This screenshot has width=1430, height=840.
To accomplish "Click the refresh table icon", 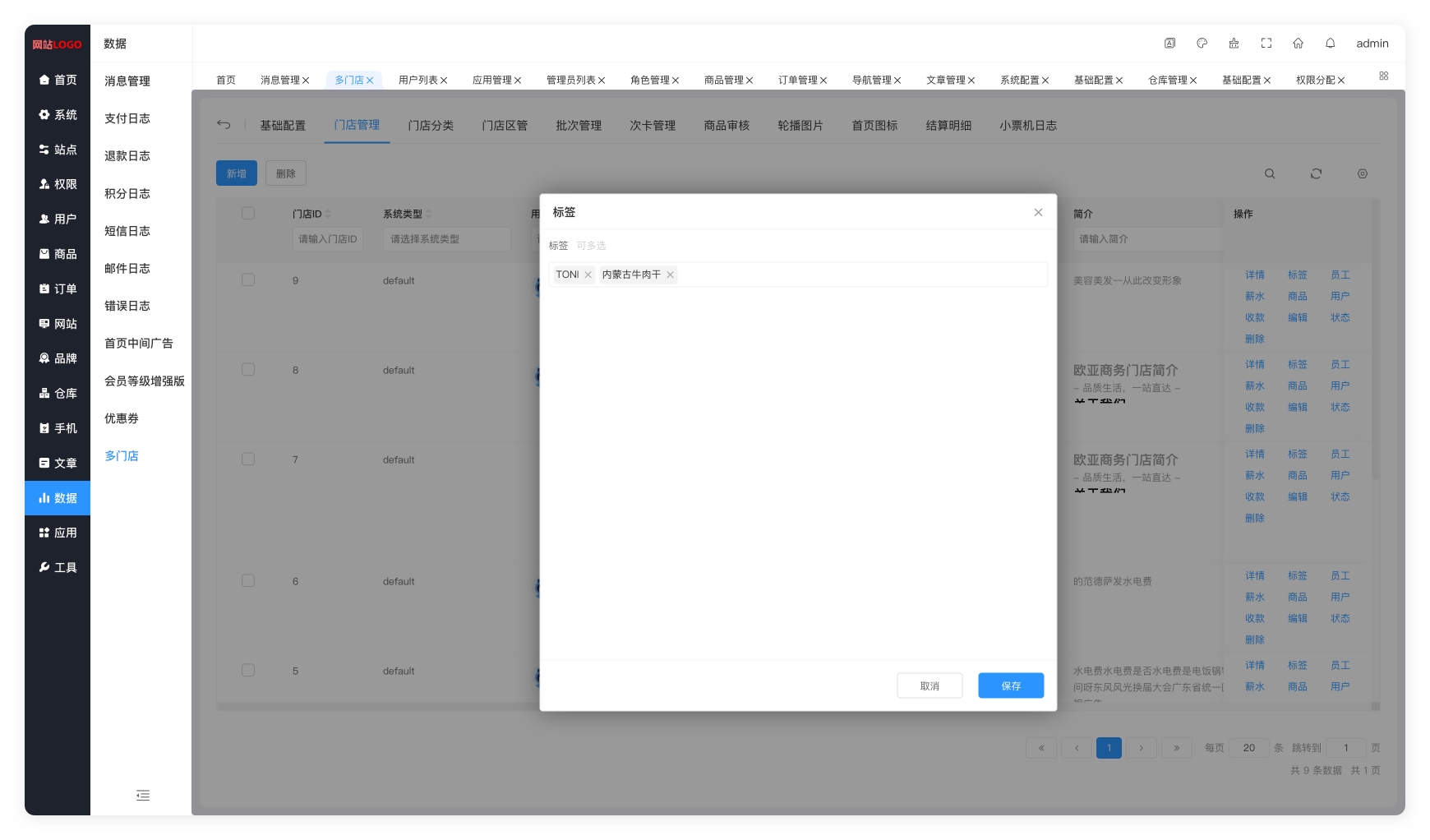I will (x=1316, y=174).
